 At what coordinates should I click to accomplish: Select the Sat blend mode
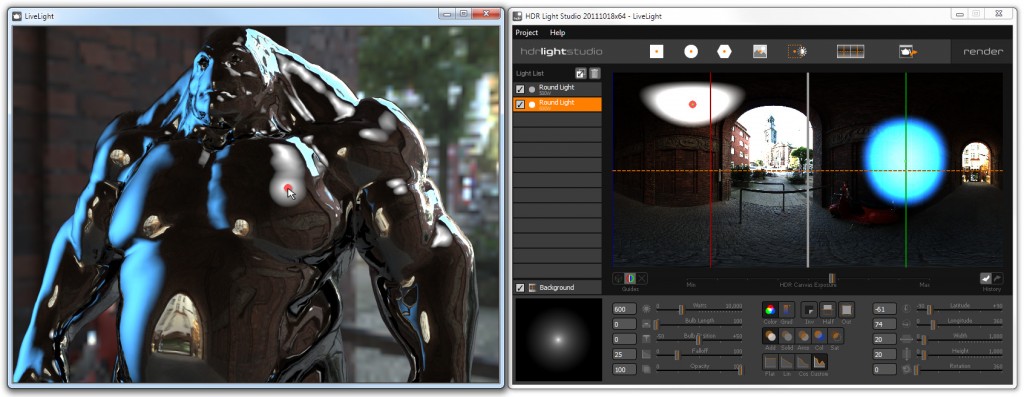(835, 336)
